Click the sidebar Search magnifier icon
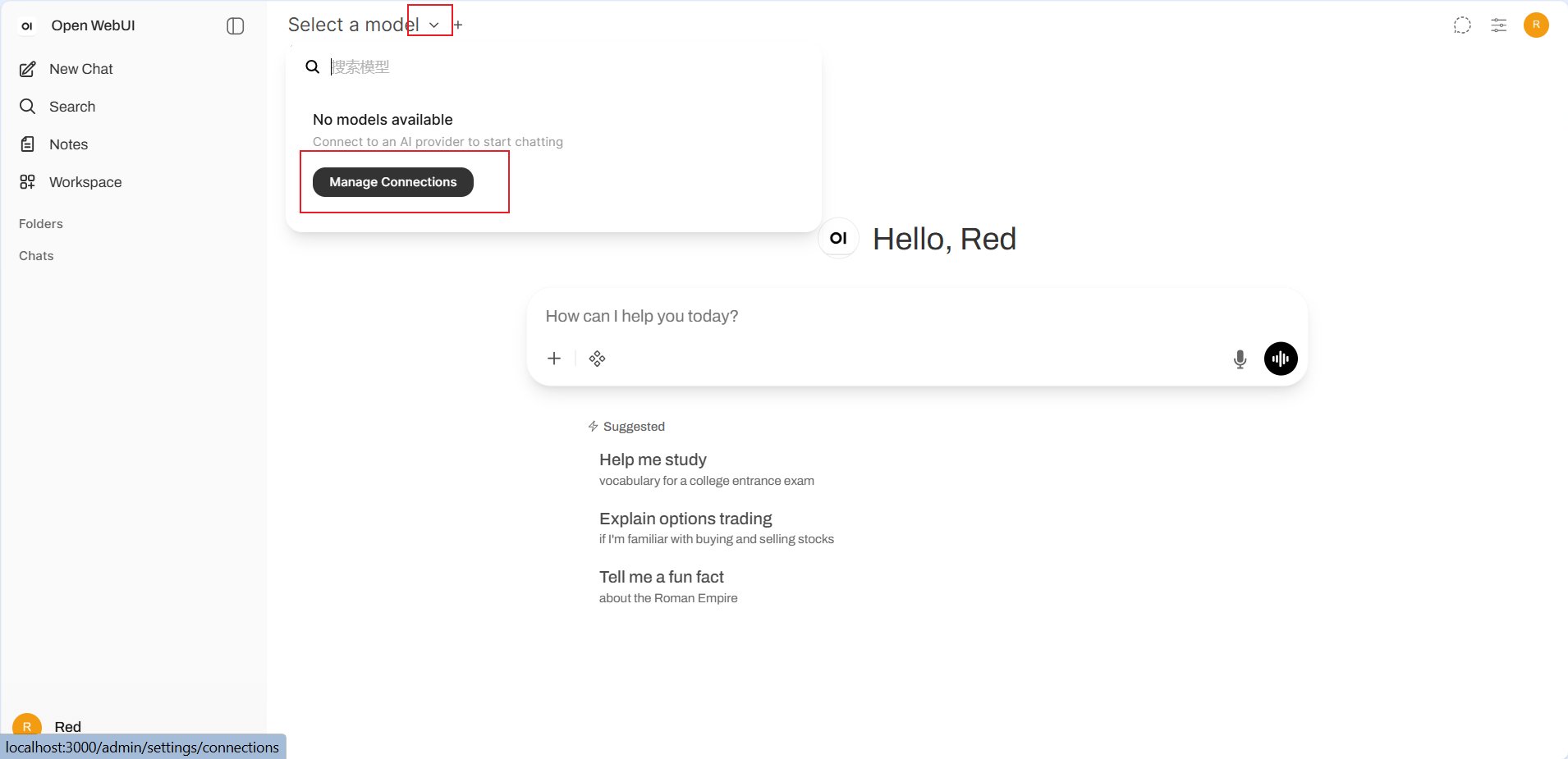 [27, 107]
